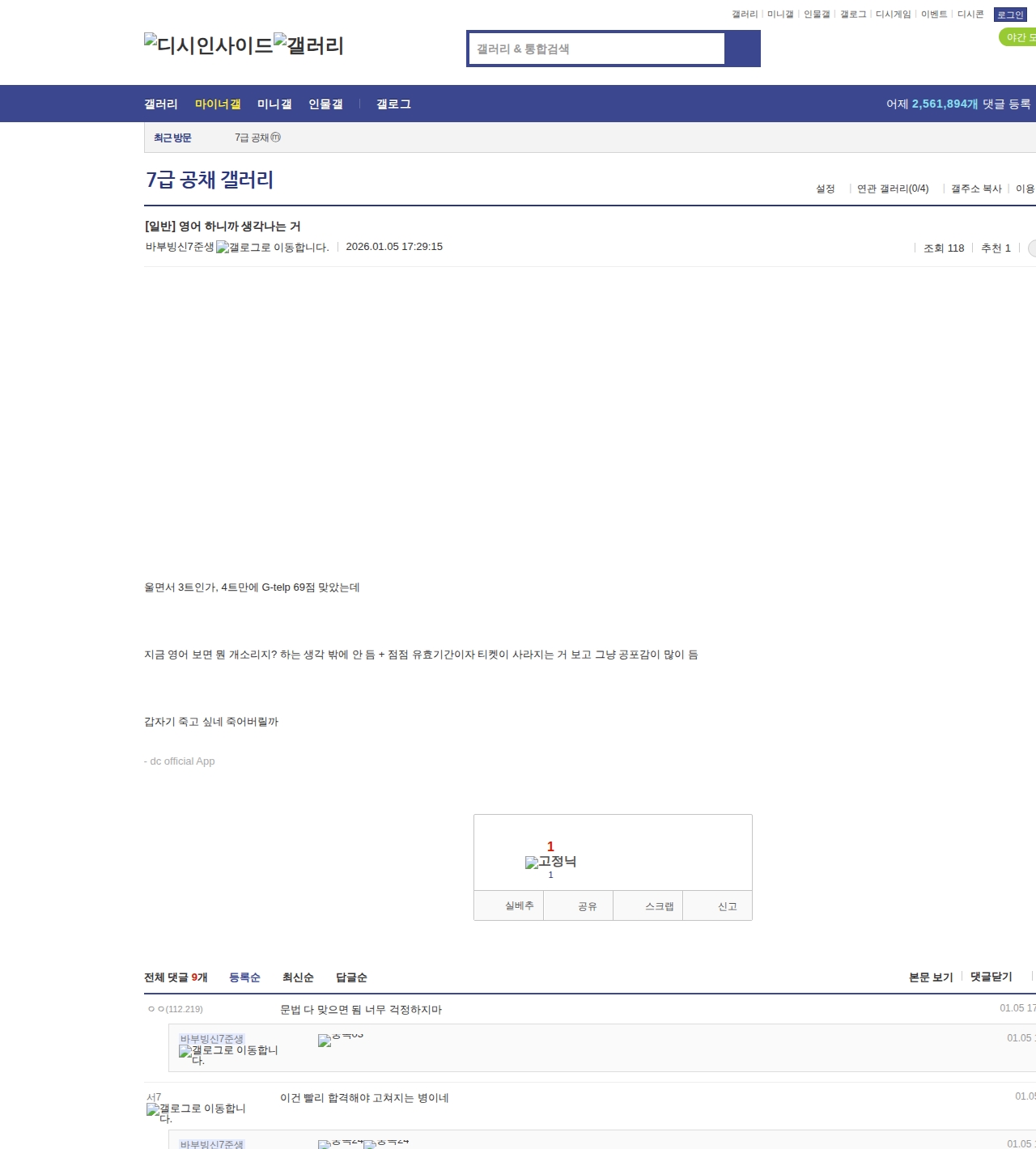Toggle the 야간 모드 night mode button
Viewport: 1036px width, 1149px height.
click(1018, 37)
